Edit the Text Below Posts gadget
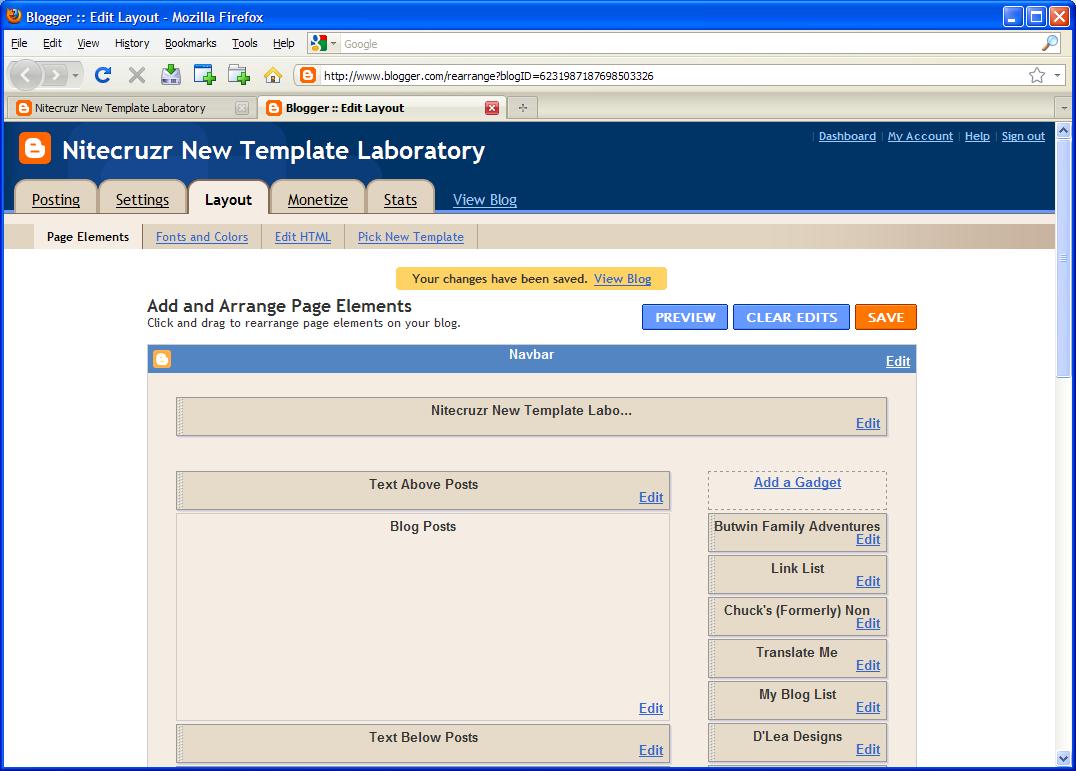Screen dimensions: 1076x771 [x=651, y=750]
